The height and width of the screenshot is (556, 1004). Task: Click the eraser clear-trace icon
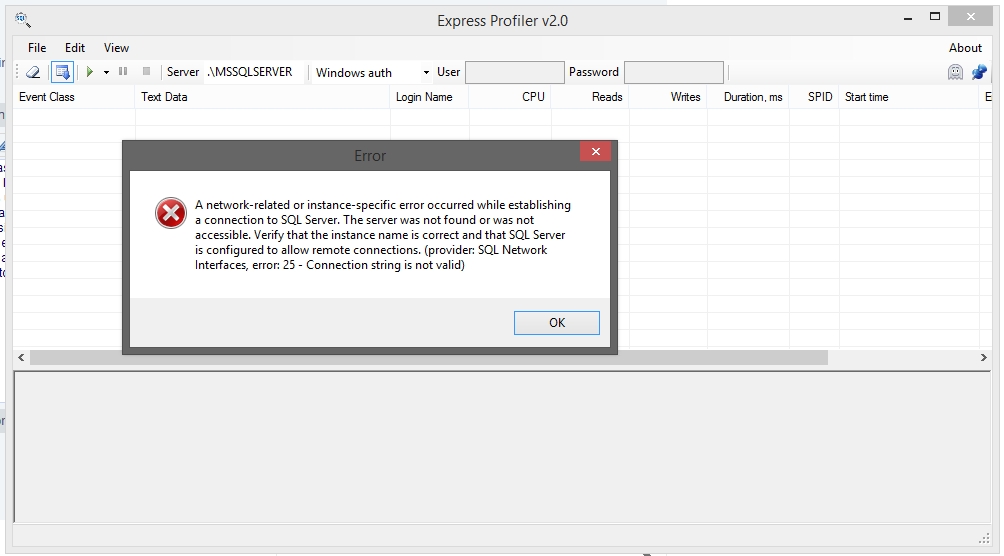tap(33, 72)
